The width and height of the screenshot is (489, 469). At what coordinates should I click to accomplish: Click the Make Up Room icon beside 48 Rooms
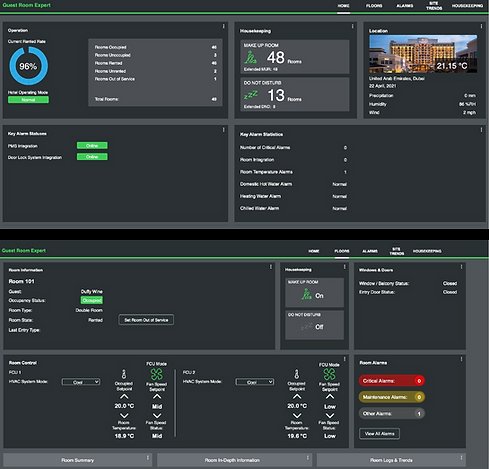point(251,57)
